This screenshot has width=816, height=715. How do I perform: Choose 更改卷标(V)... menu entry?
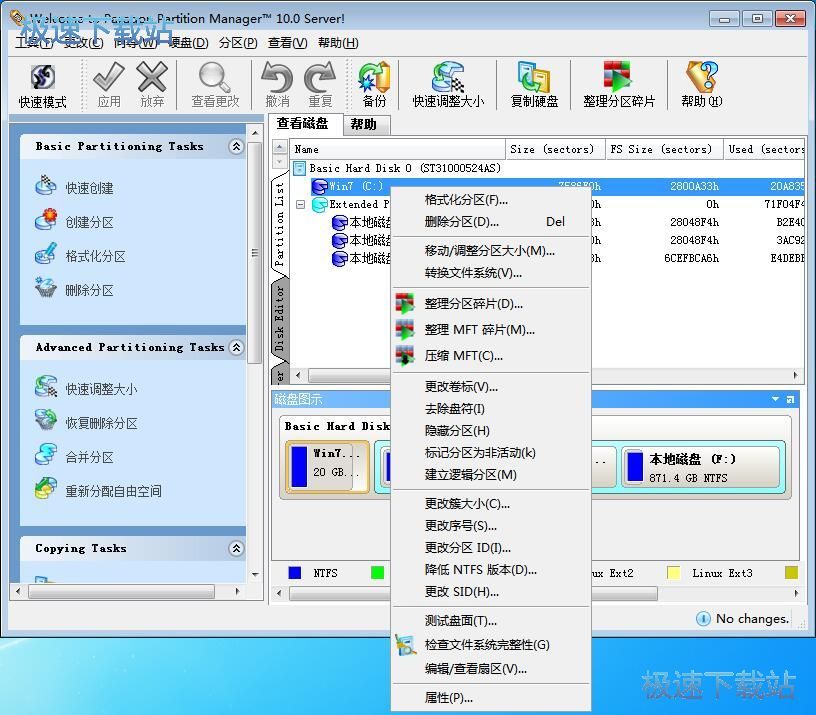point(491,387)
